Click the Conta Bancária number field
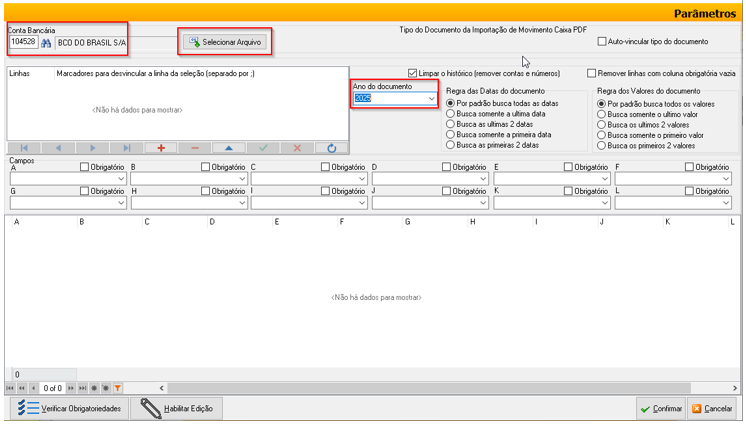The width and height of the screenshot is (746, 424). (22, 43)
